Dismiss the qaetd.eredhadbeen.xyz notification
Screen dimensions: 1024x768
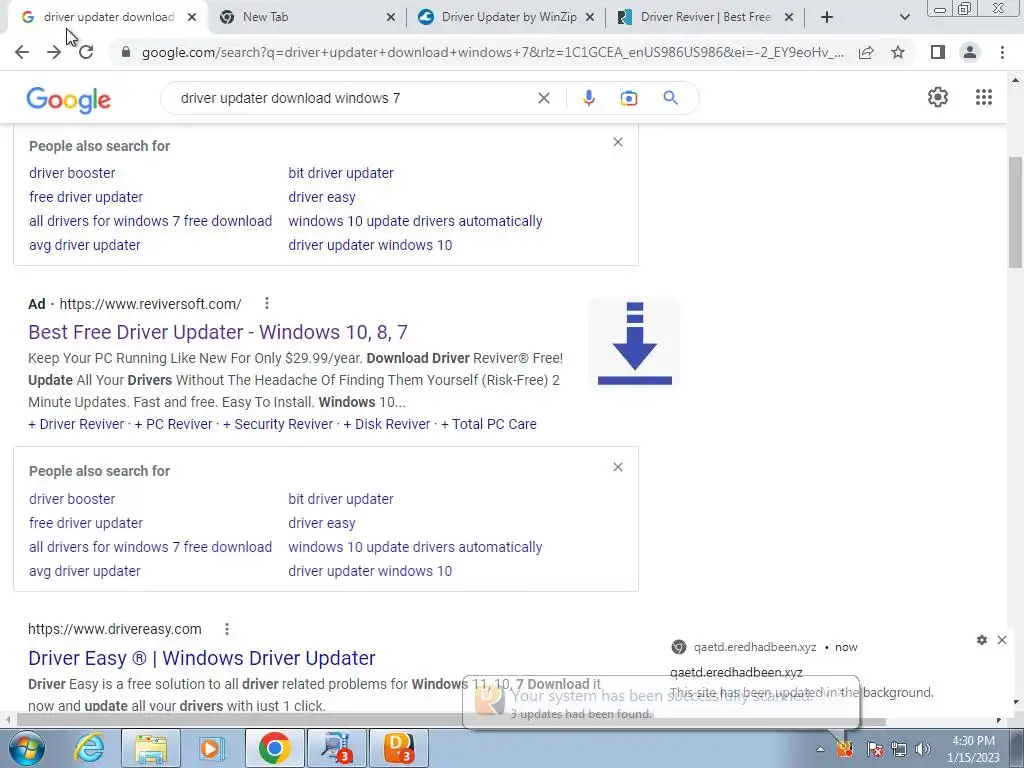[1002, 640]
